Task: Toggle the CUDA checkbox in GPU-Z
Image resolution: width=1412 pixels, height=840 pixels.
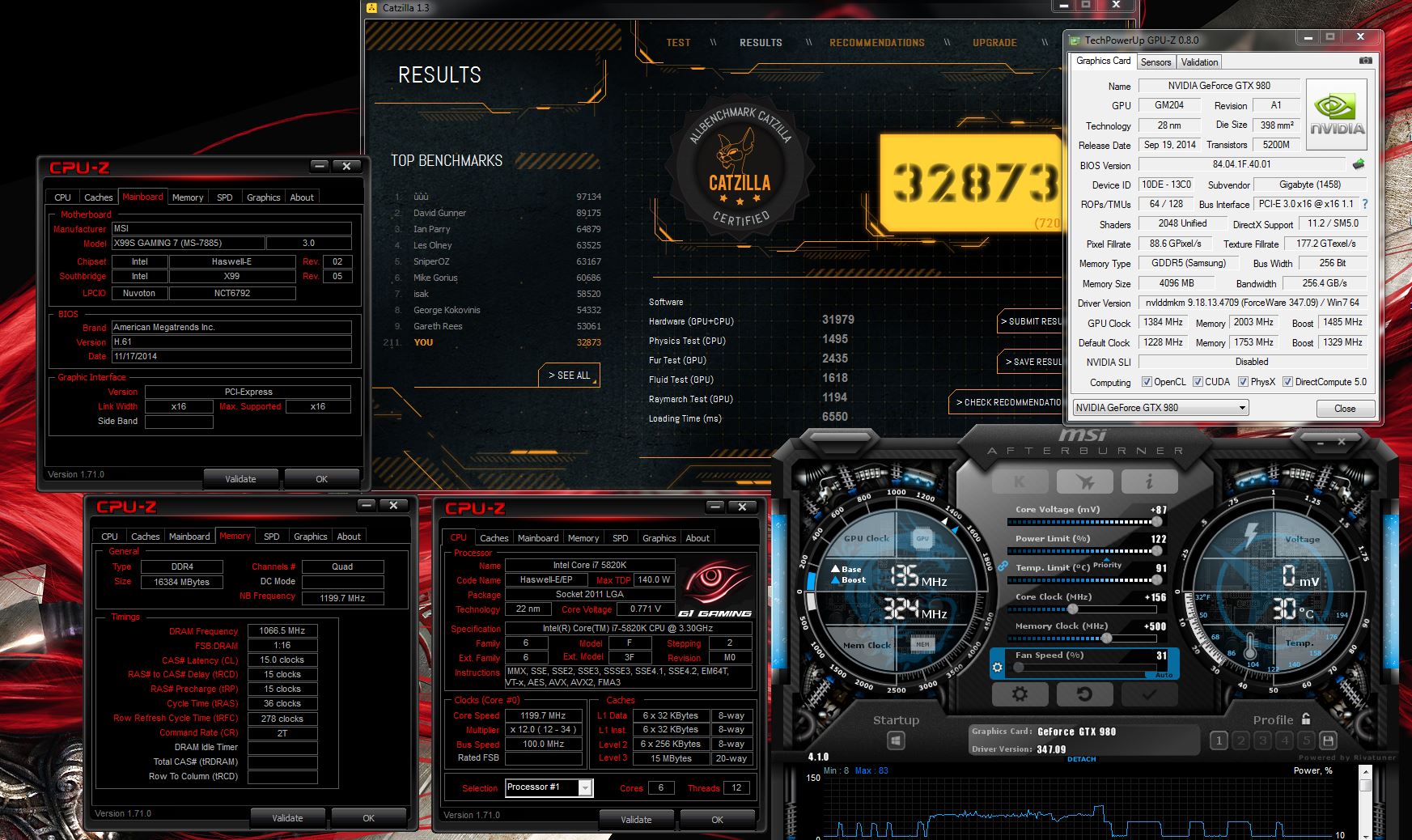Action: pyautogui.click(x=1197, y=382)
